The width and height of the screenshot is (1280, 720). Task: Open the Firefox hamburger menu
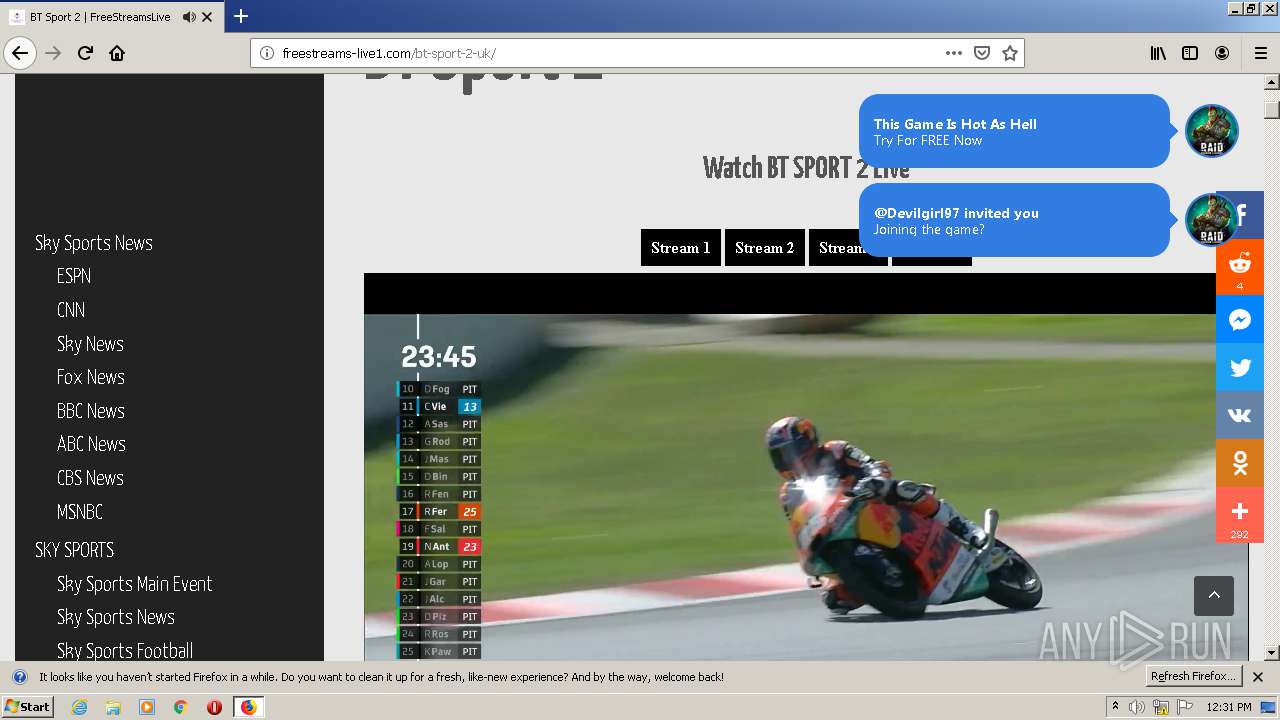point(1260,53)
